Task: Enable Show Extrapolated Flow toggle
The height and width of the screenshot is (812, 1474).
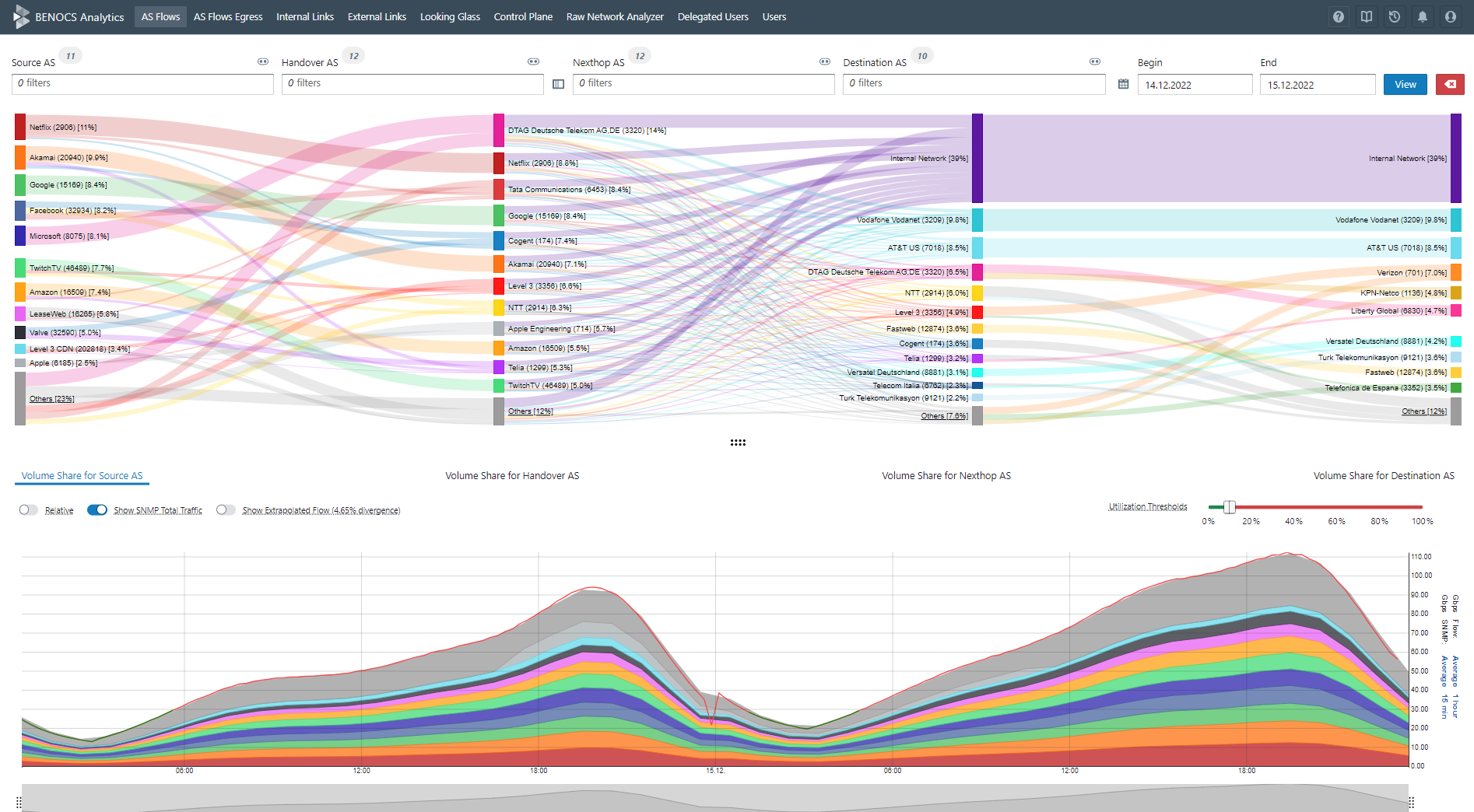Action: point(226,510)
